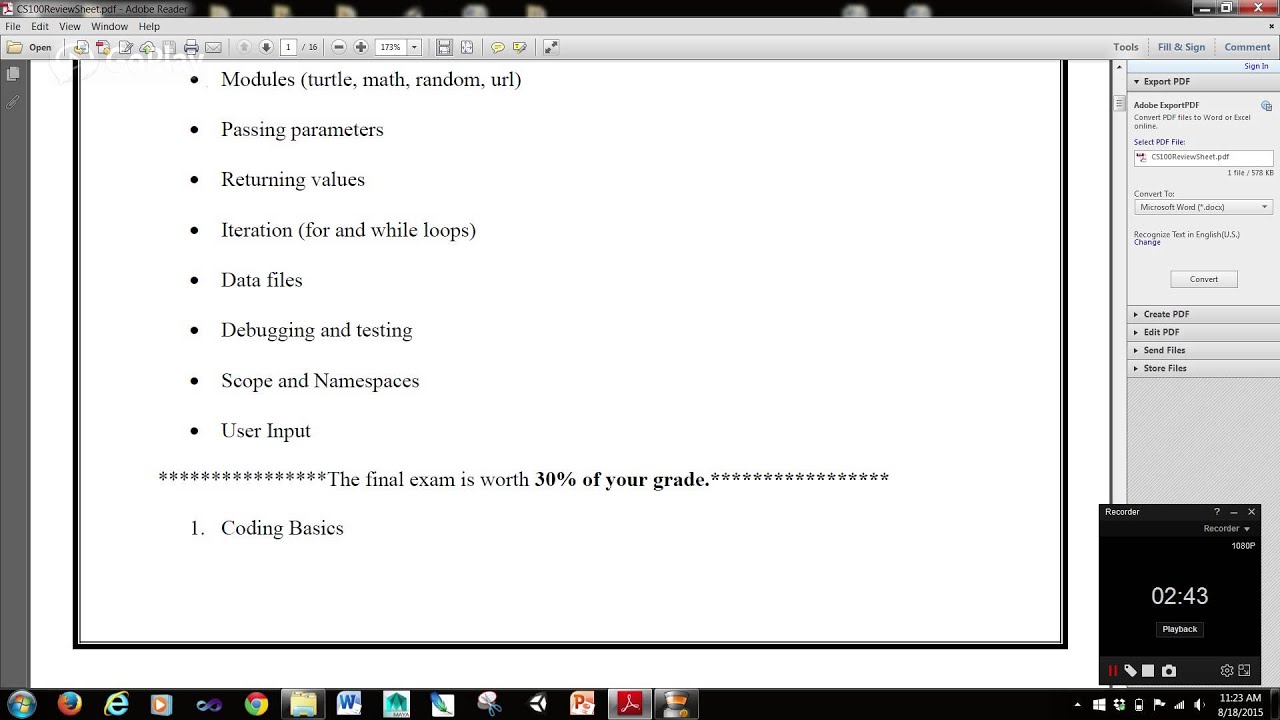This screenshot has height=720, width=1280.
Task: Click the Recorder tag marker icon
Action: point(1130,671)
